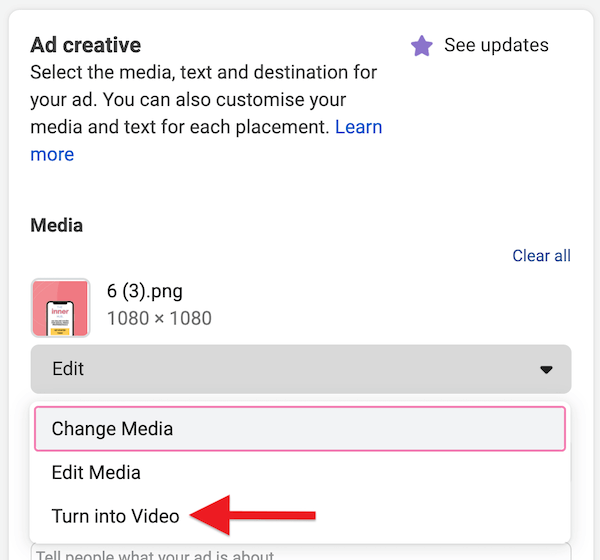Click the 6 (3).png file name
600x560 pixels.
point(144,292)
